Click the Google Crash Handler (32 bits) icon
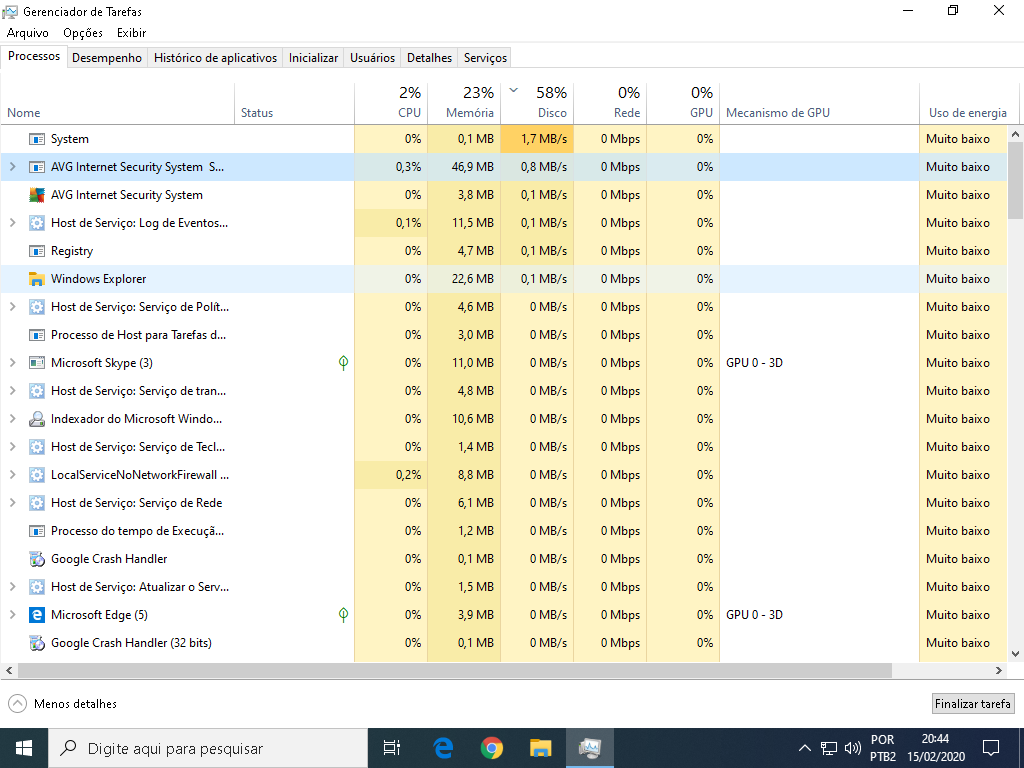1024x768 pixels. click(x=37, y=643)
